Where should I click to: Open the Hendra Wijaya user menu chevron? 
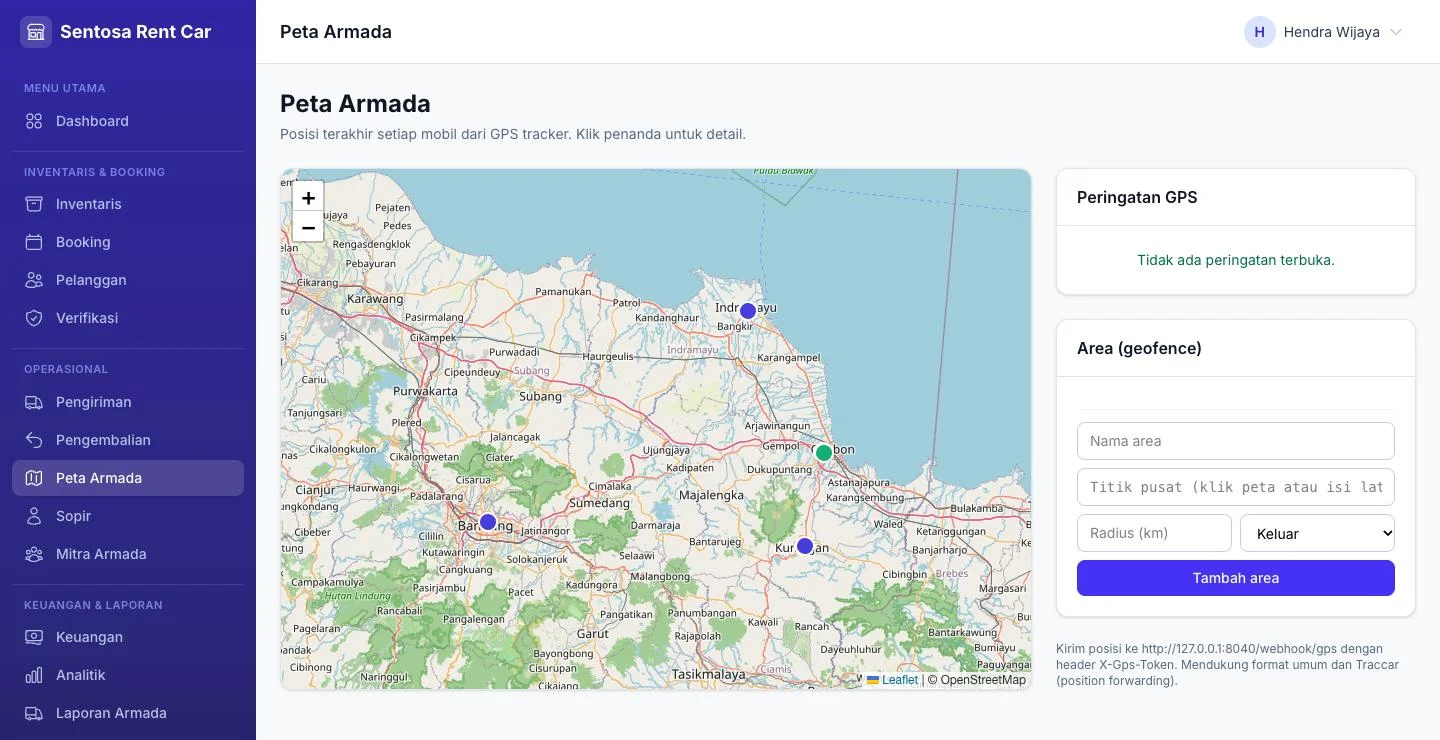1396,32
